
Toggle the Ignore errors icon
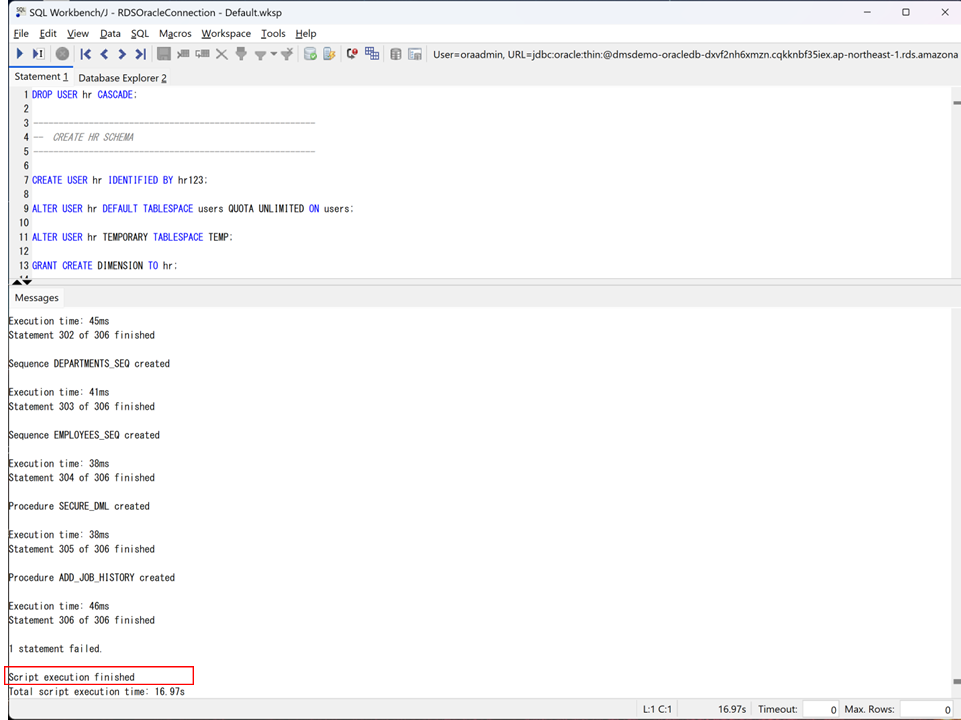352,54
